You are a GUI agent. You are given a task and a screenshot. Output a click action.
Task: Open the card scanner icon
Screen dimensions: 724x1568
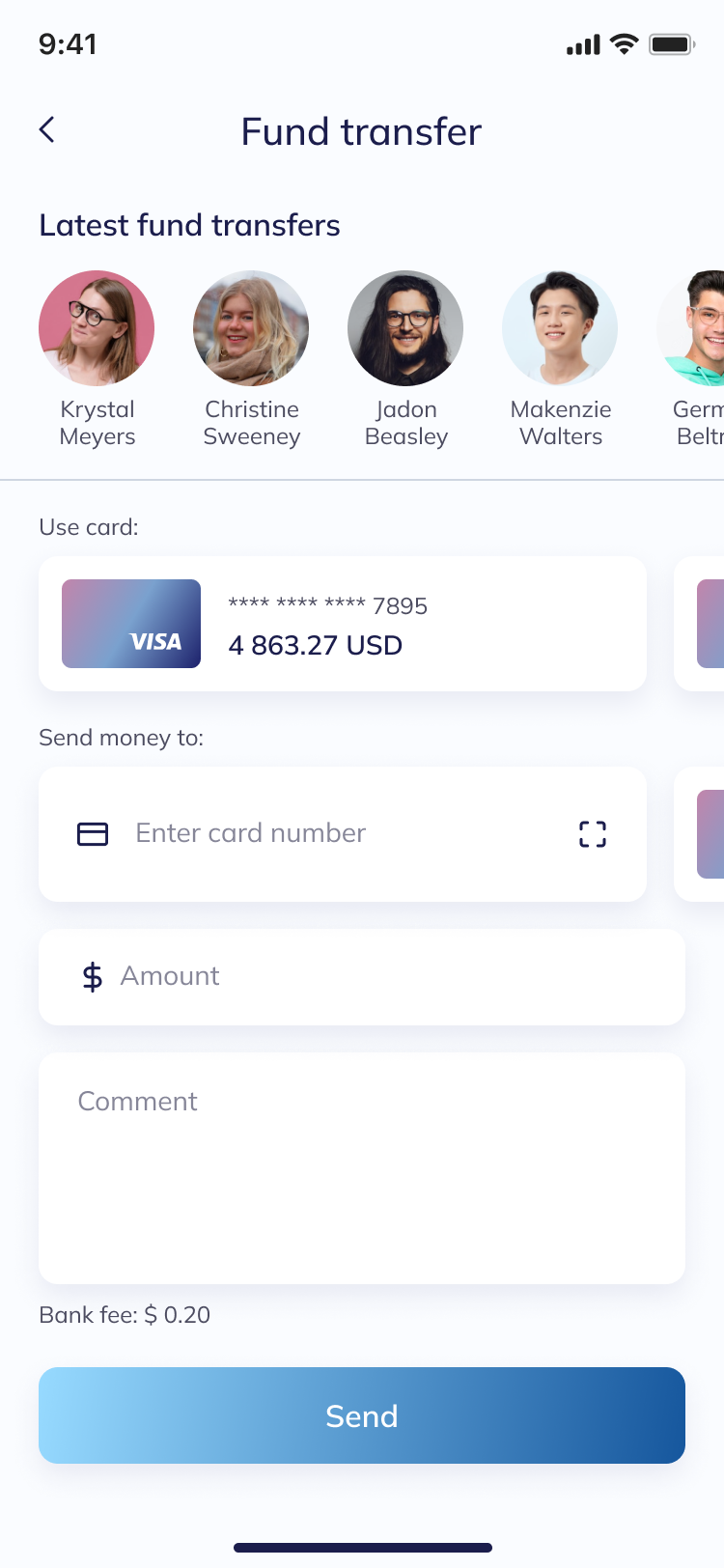[x=592, y=833]
